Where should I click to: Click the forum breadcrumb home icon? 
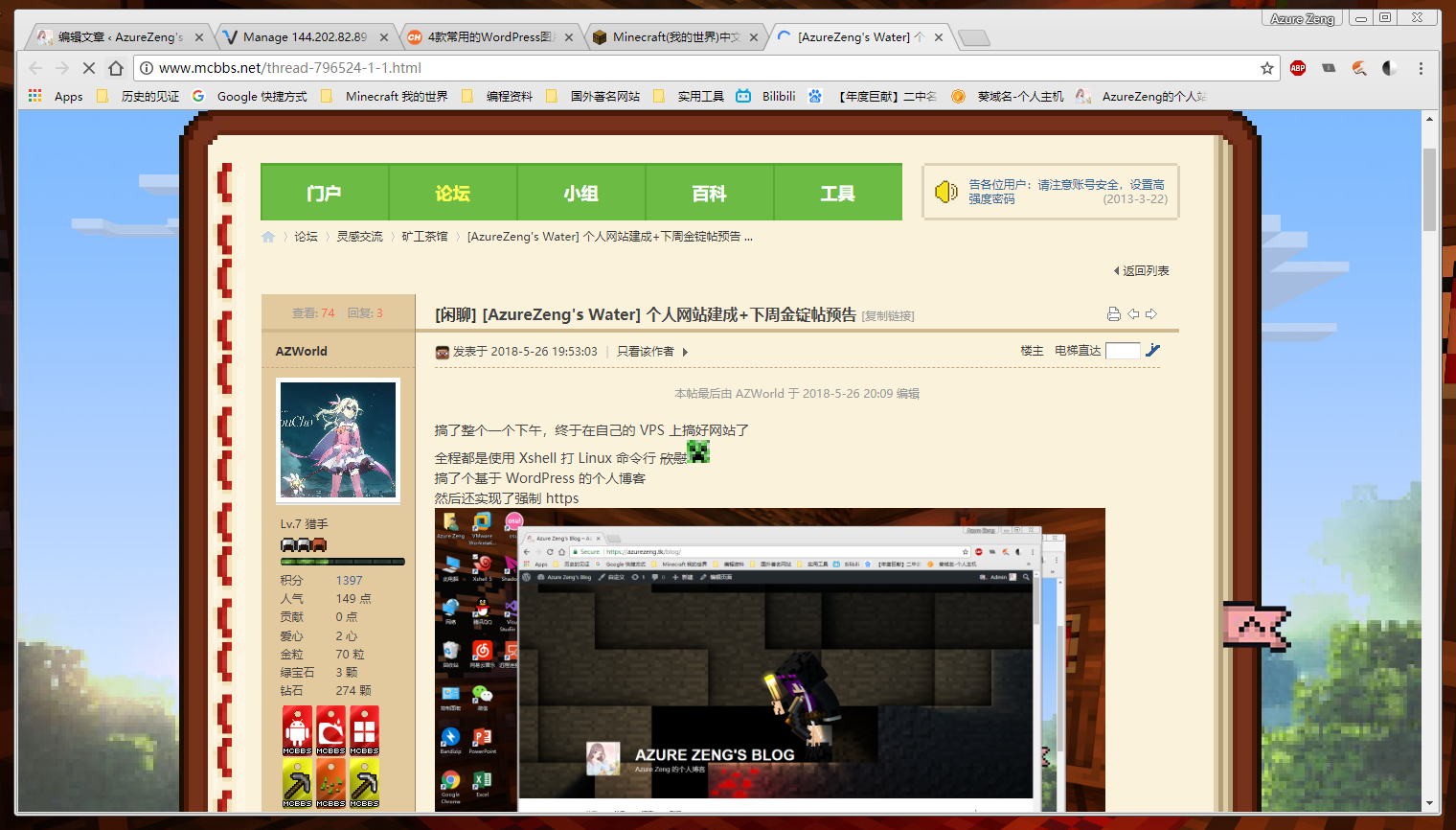268,237
